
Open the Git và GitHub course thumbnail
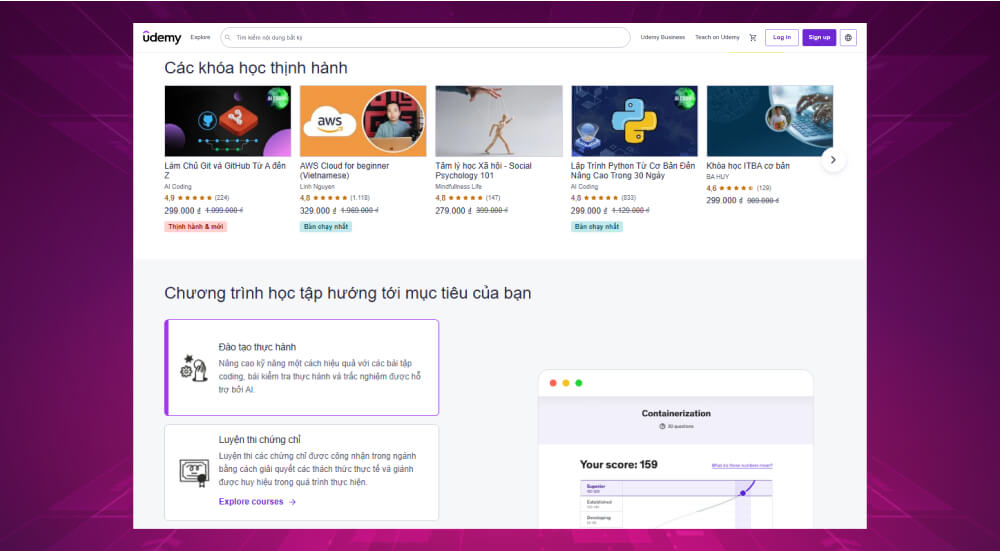(x=227, y=121)
